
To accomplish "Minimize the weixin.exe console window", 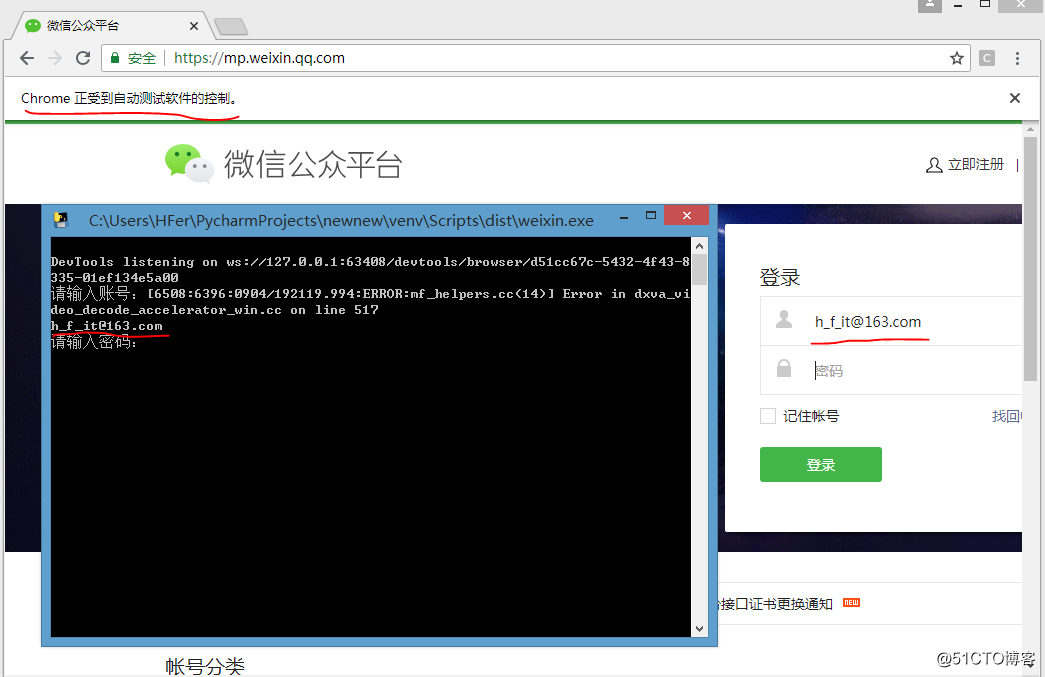I will pyautogui.click(x=624, y=217).
